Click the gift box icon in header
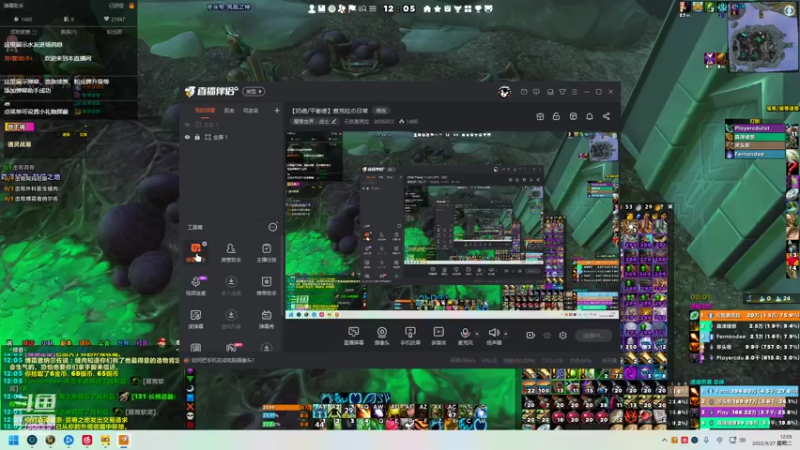 click(x=540, y=116)
